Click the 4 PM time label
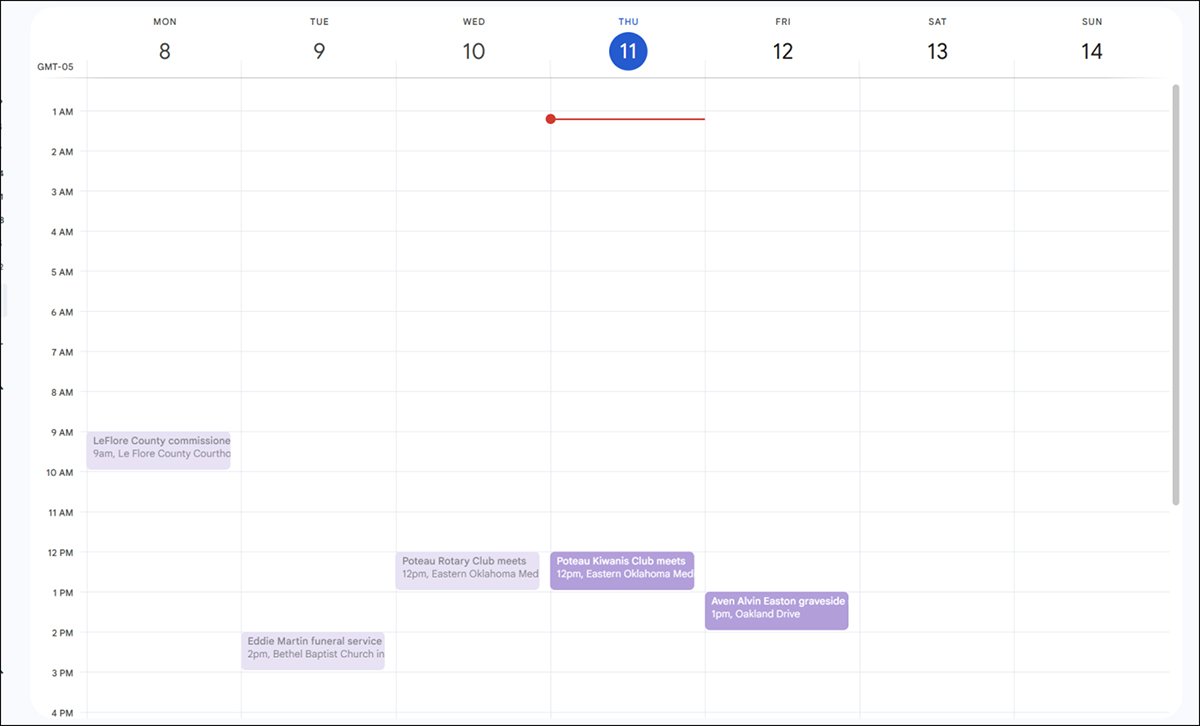The width and height of the screenshot is (1200, 726). 62,713
